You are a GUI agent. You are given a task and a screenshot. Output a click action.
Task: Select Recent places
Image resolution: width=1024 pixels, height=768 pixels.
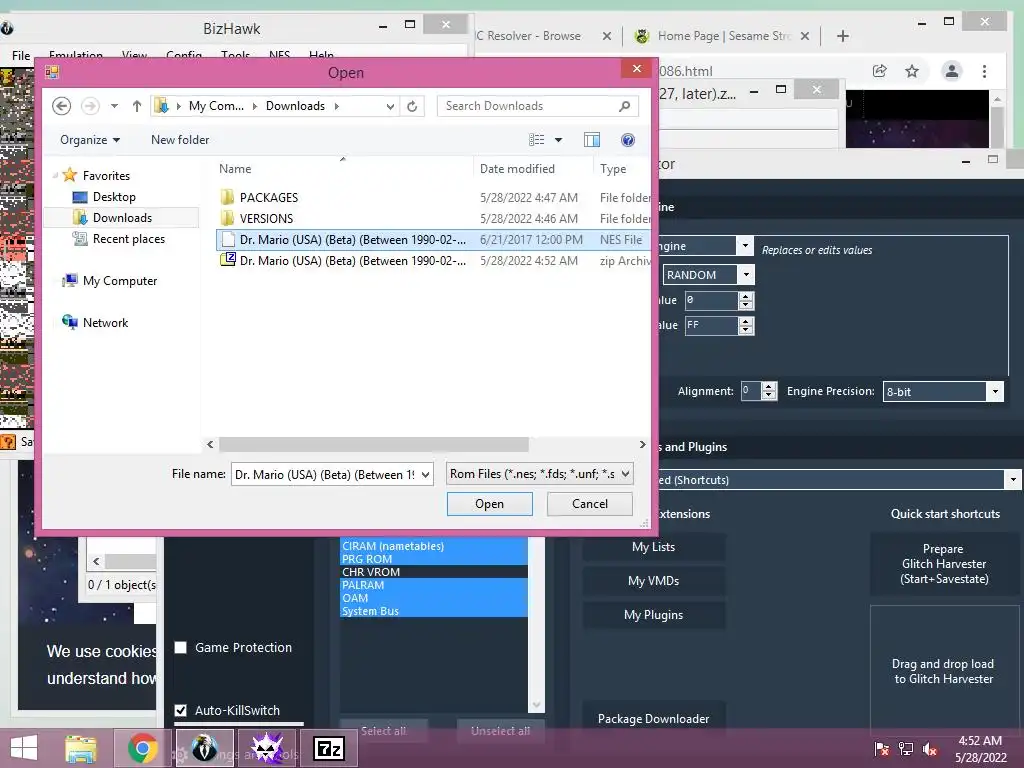pos(129,239)
